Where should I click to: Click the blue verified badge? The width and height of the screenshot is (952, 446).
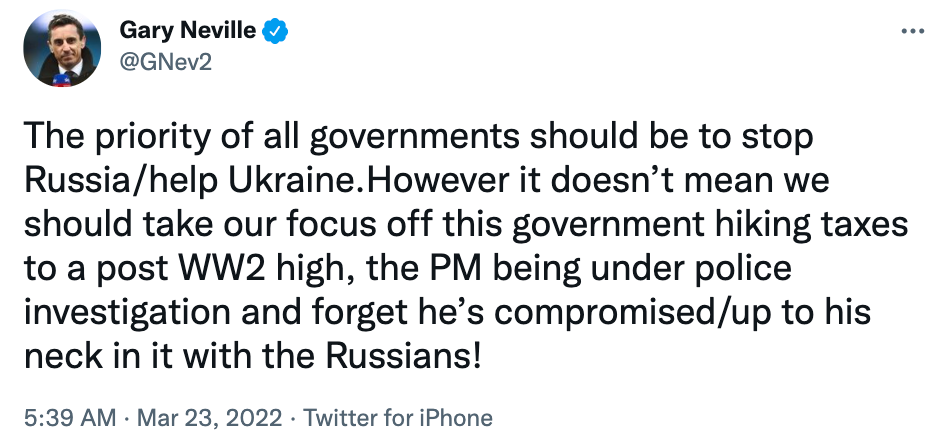(275, 31)
